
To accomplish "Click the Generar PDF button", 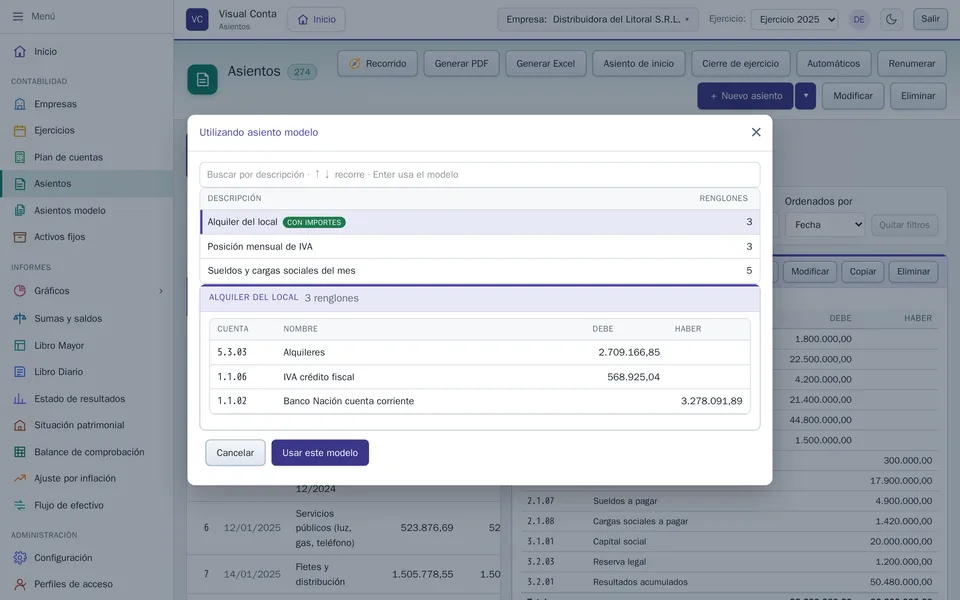I will (462, 64).
